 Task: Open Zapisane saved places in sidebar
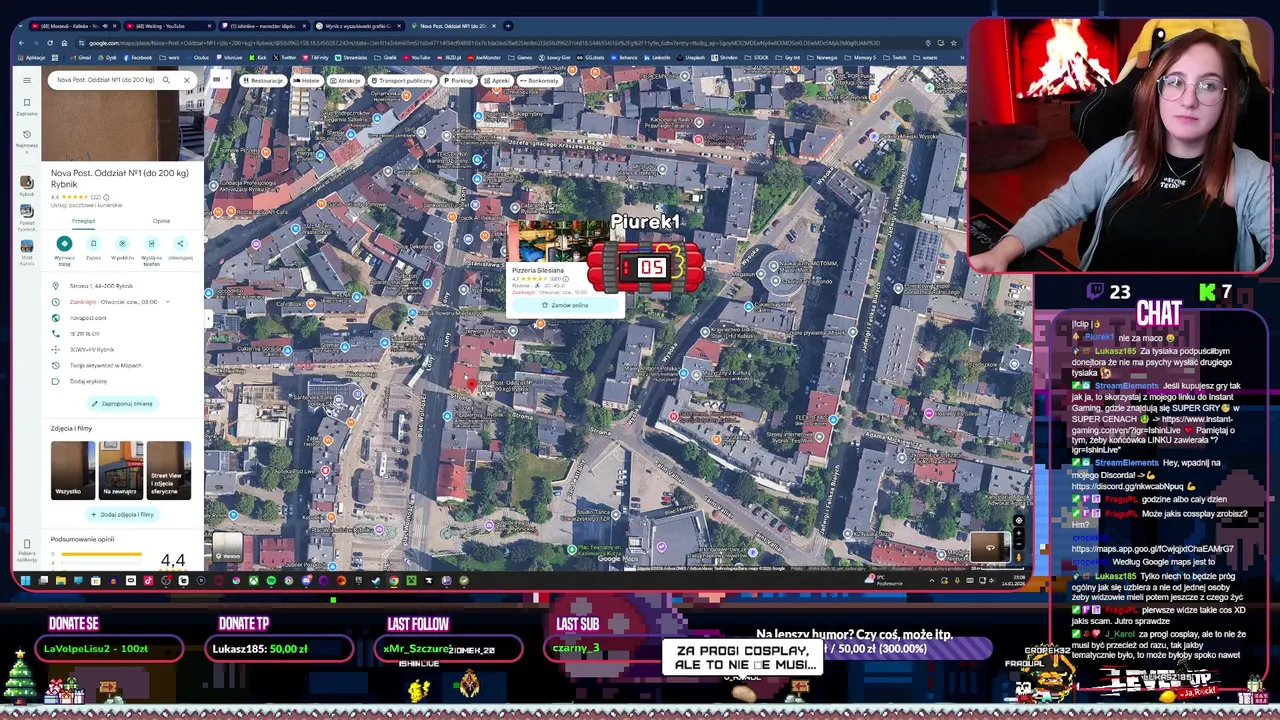click(27, 106)
